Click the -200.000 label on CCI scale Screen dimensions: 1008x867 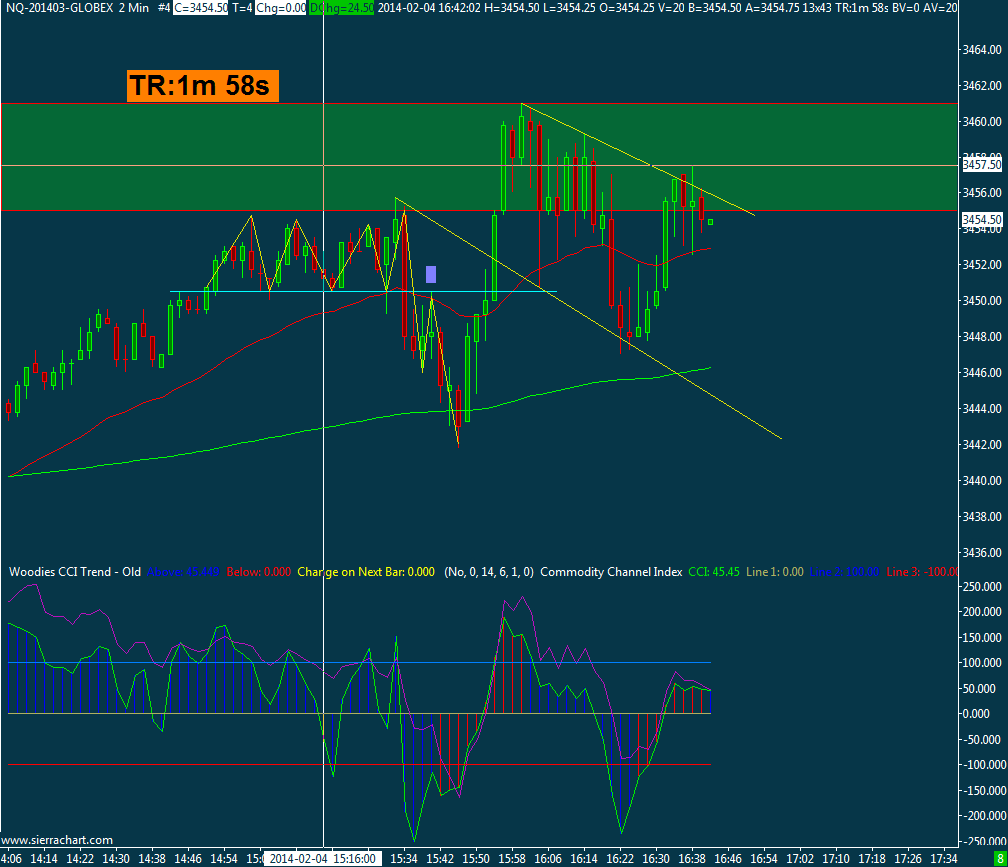pyautogui.click(x=984, y=816)
